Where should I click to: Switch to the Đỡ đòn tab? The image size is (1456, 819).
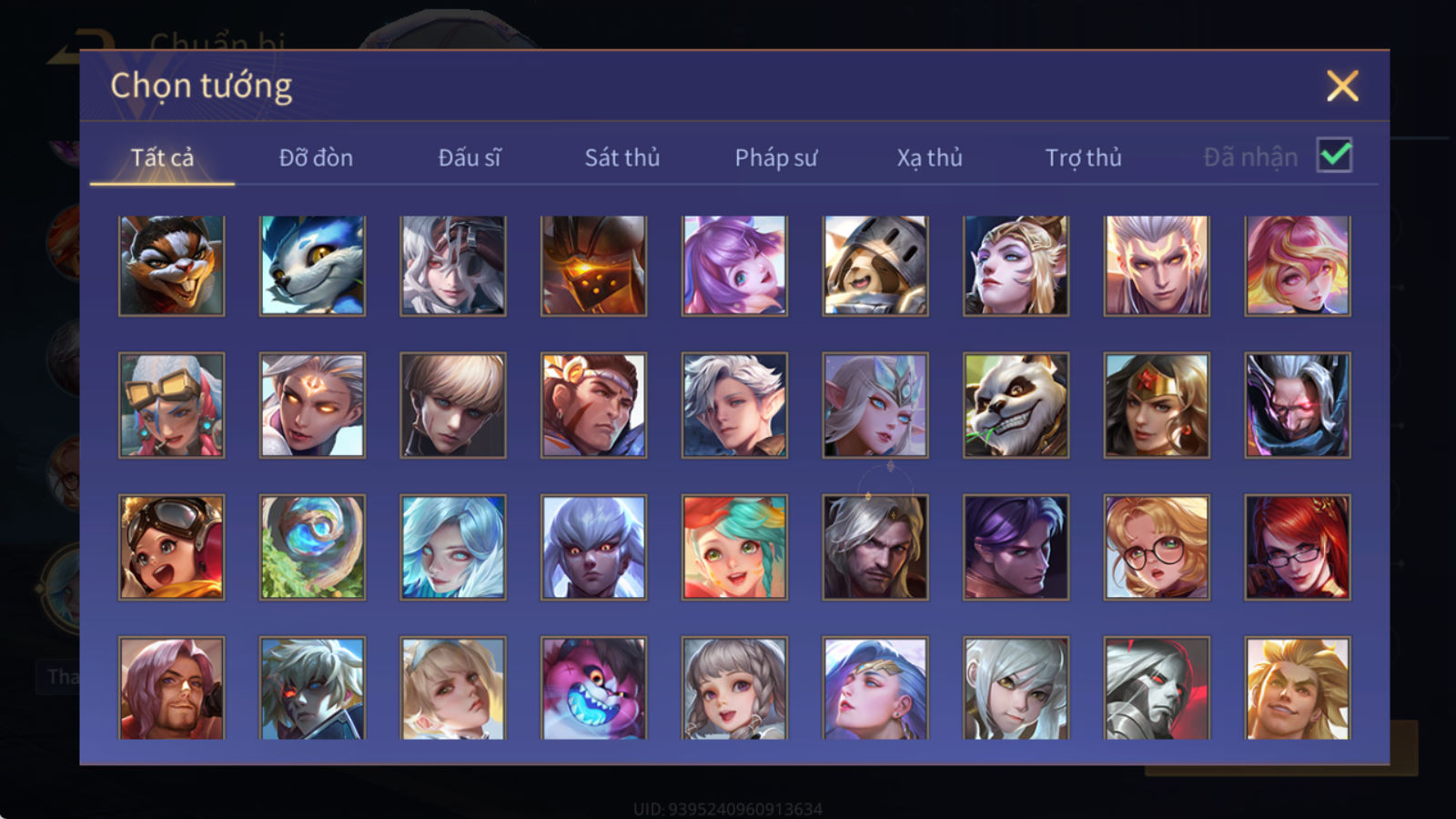(x=316, y=157)
